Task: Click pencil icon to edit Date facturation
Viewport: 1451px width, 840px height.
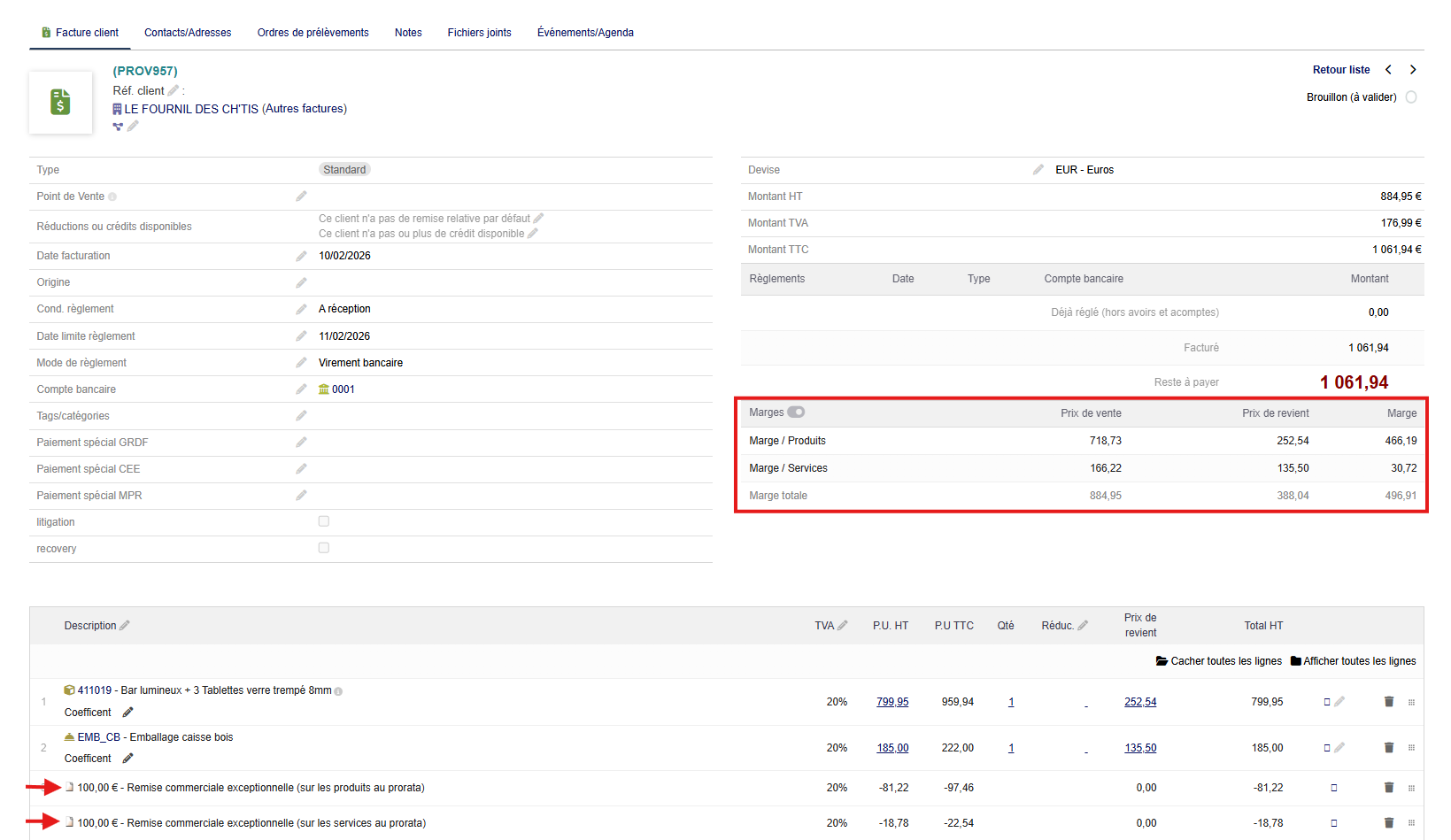Action: click(301, 256)
